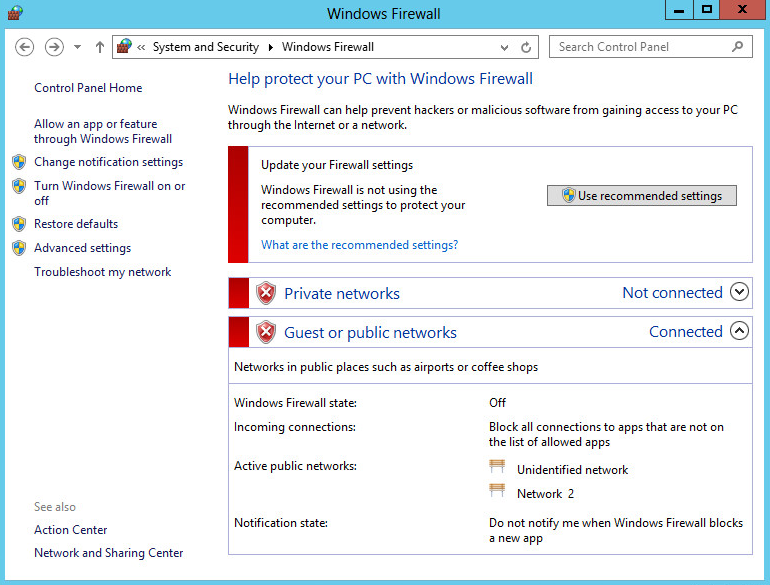Click the Private networks heading
The height and width of the screenshot is (585, 770).
coord(342,293)
